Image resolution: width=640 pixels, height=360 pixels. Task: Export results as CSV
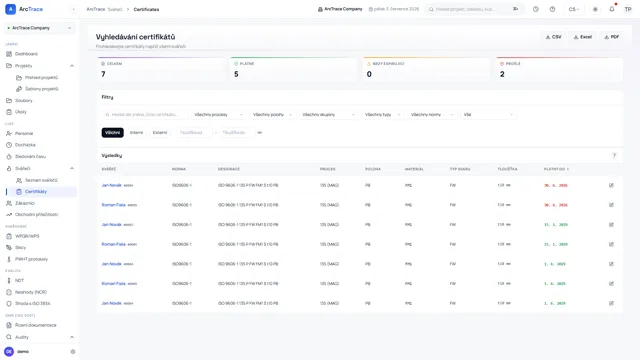[553, 37]
